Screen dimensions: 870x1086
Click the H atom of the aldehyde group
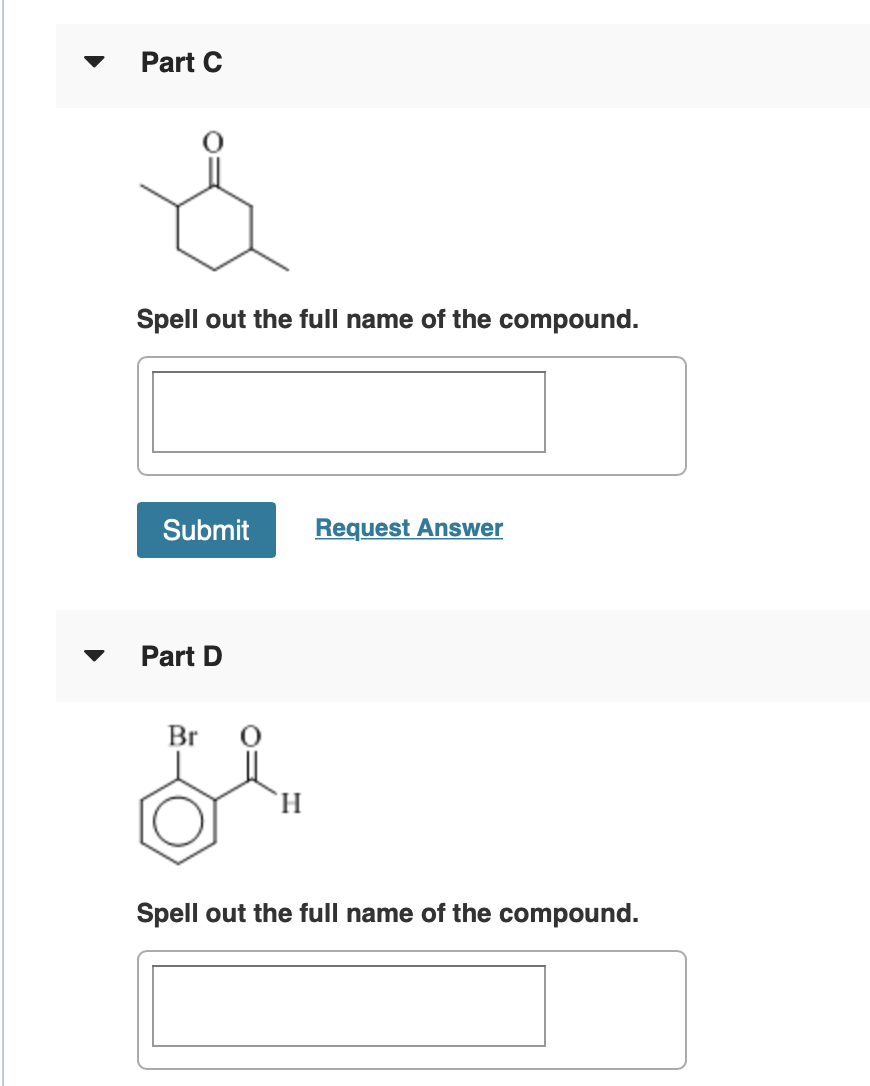[x=289, y=804]
